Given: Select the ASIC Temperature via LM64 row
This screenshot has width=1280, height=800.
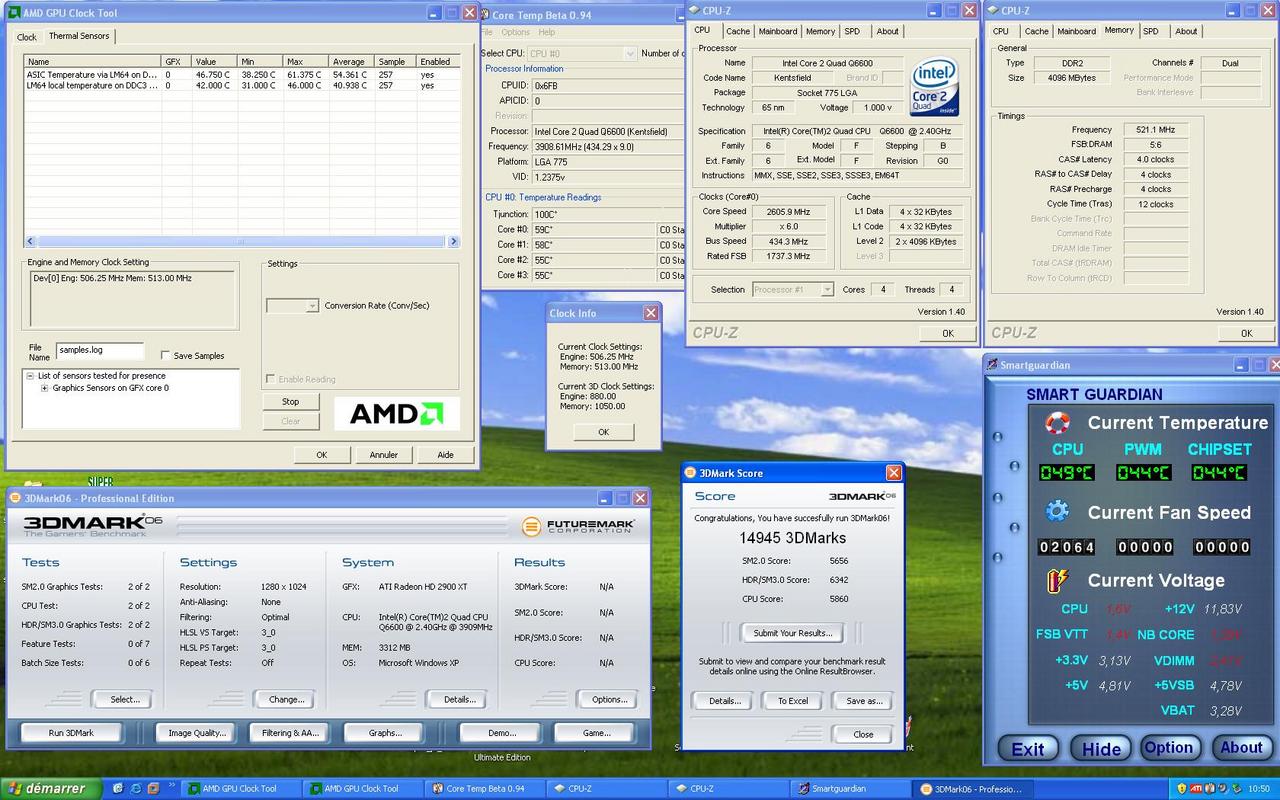Looking at the screenshot, I should pos(242,75).
